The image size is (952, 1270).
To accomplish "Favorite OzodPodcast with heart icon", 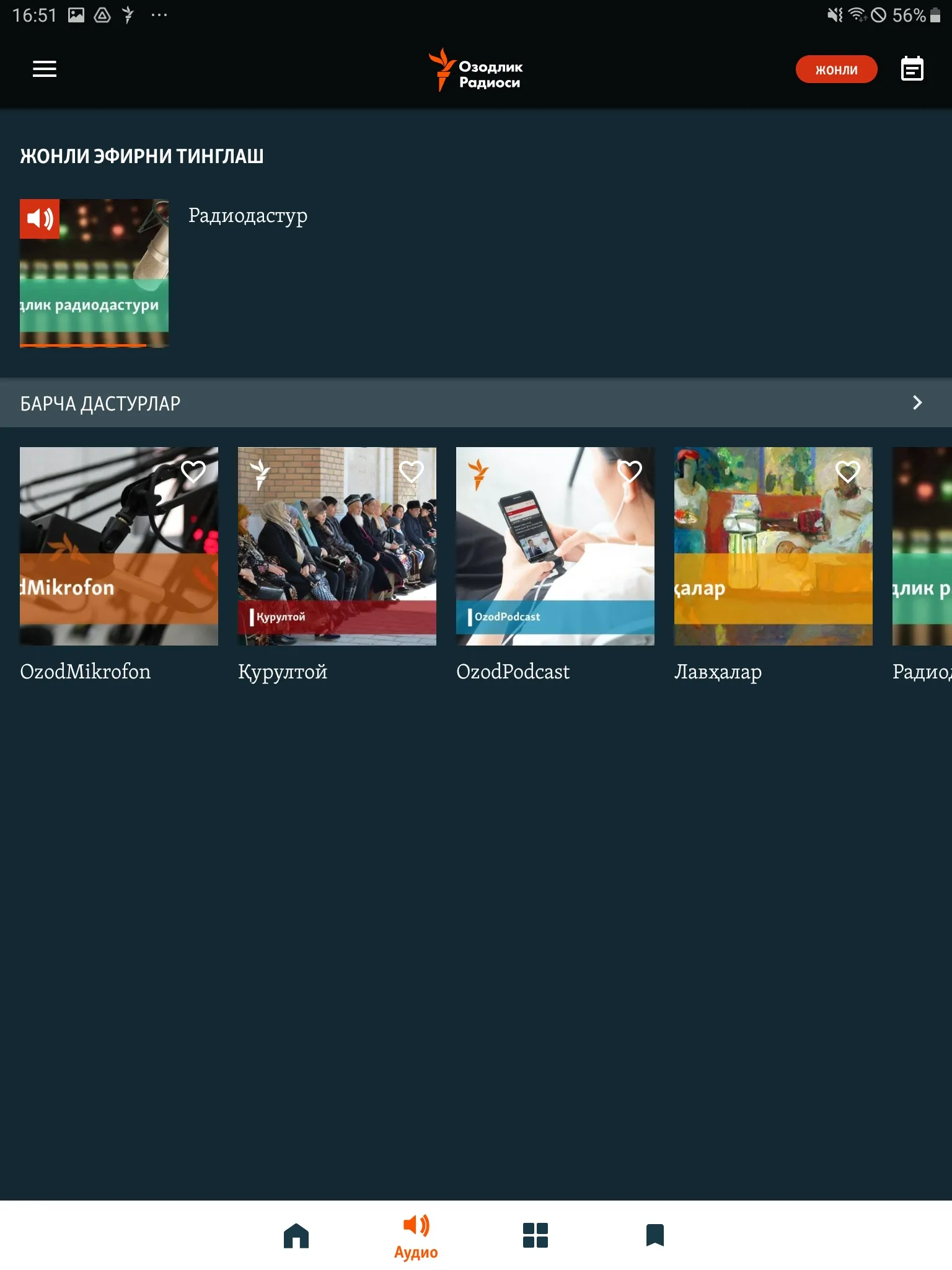I will 630,472.
